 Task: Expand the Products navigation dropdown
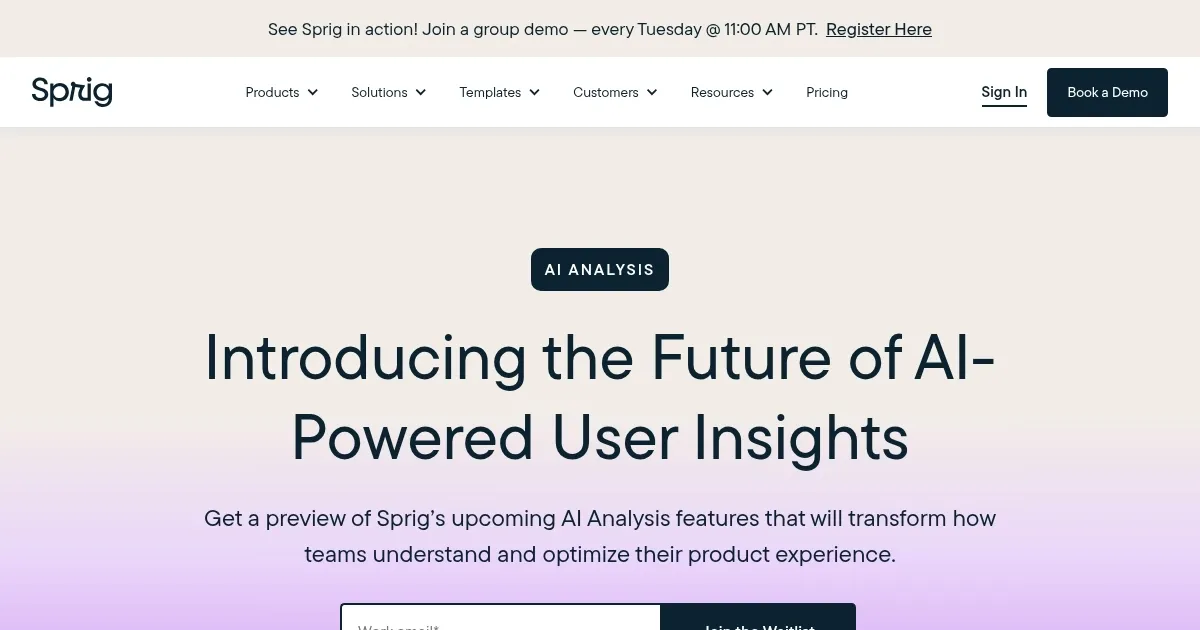click(272, 92)
